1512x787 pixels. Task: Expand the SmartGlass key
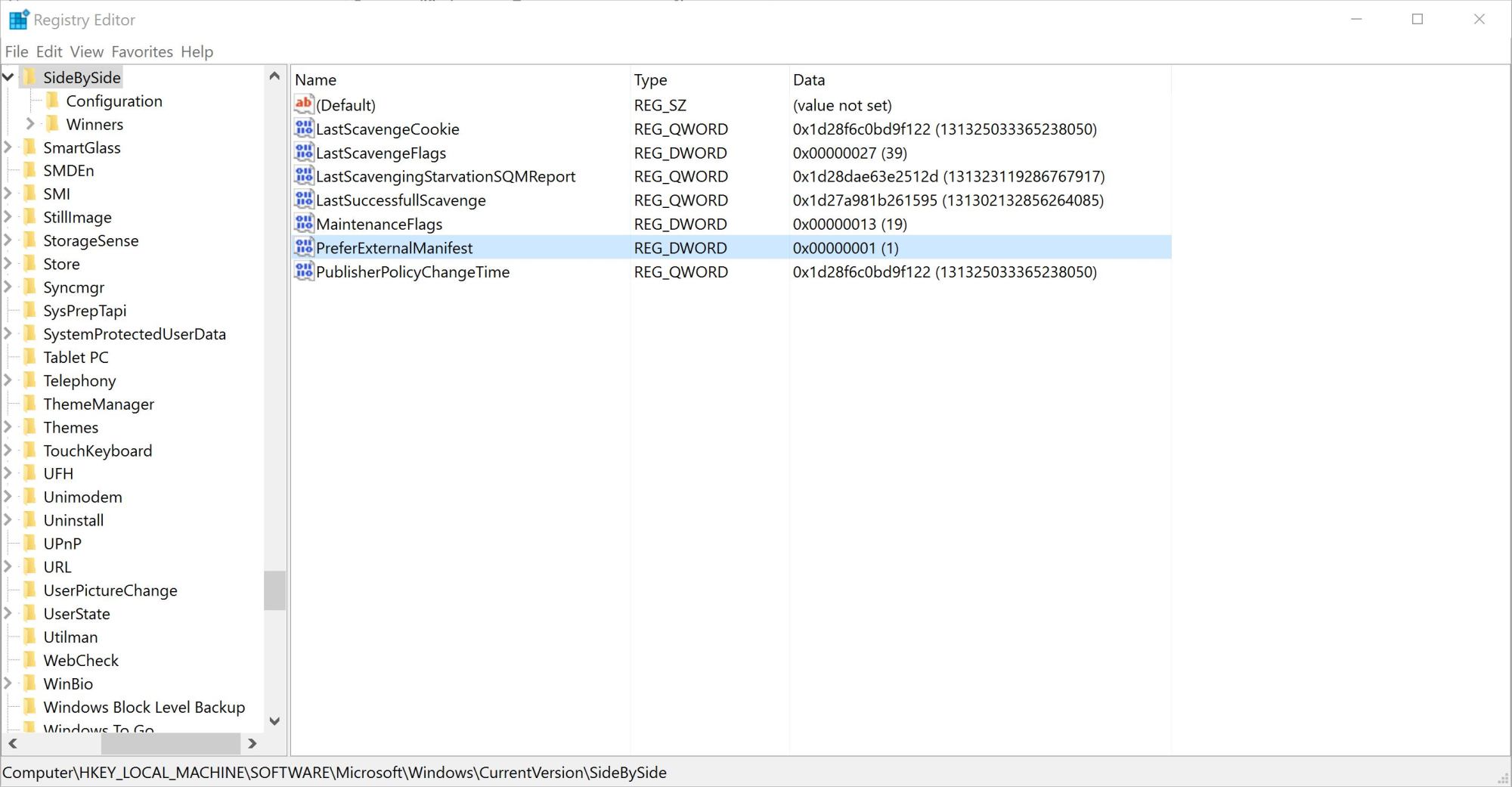pos(8,147)
